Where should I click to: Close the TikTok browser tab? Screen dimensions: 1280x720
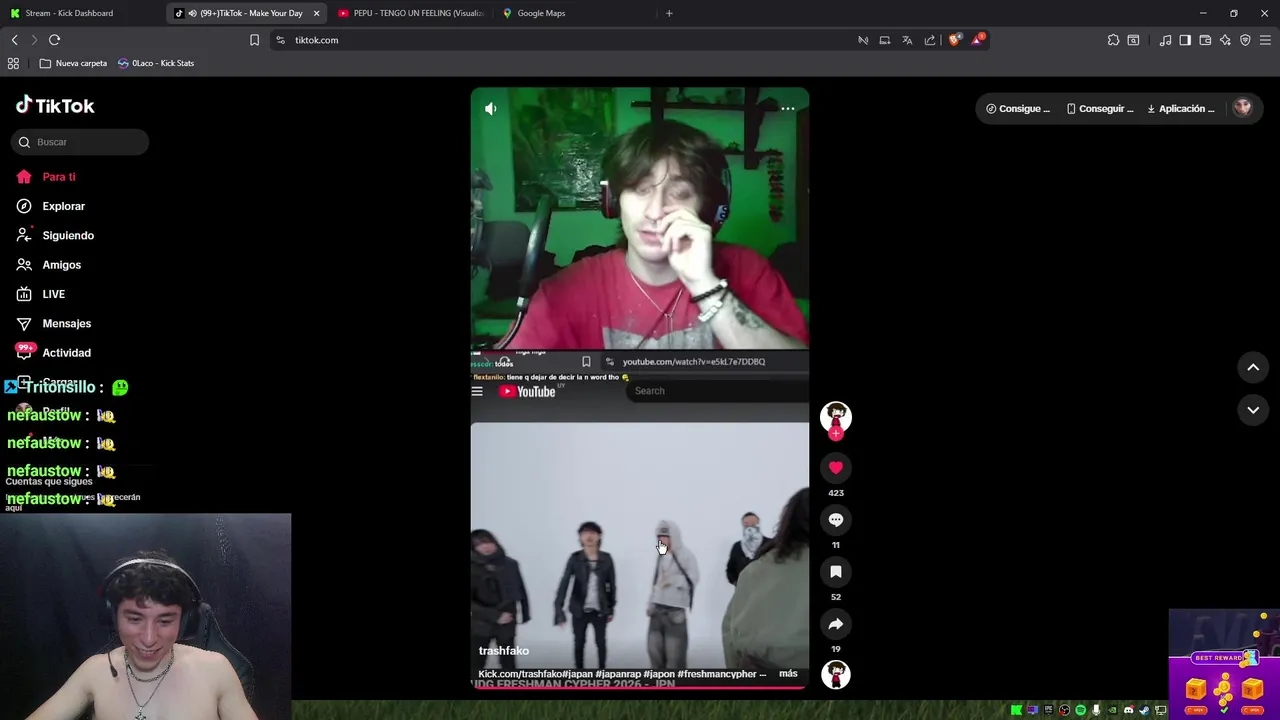coord(316,13)
